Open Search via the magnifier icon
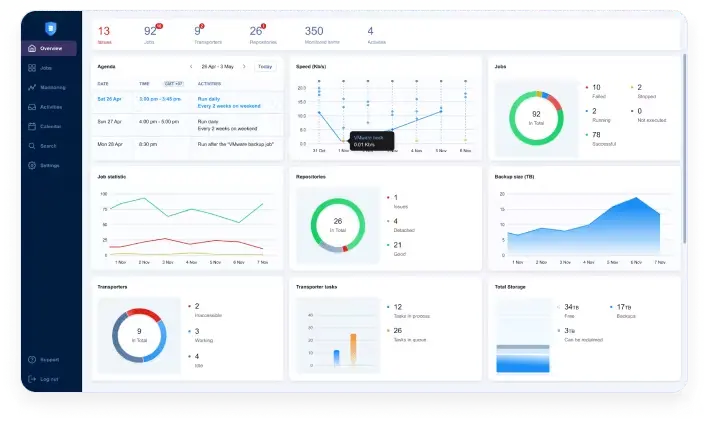708x423 pixels. (x=32, y=146)
